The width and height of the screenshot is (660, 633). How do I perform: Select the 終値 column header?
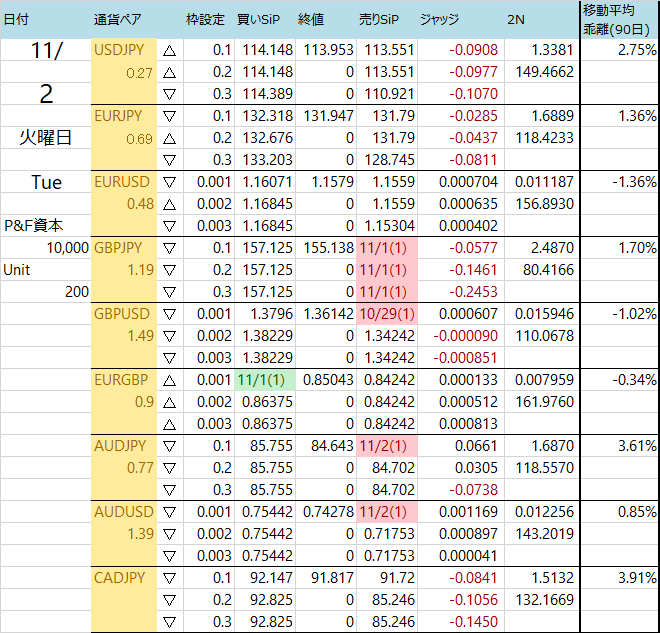click(x=311, y=19)
